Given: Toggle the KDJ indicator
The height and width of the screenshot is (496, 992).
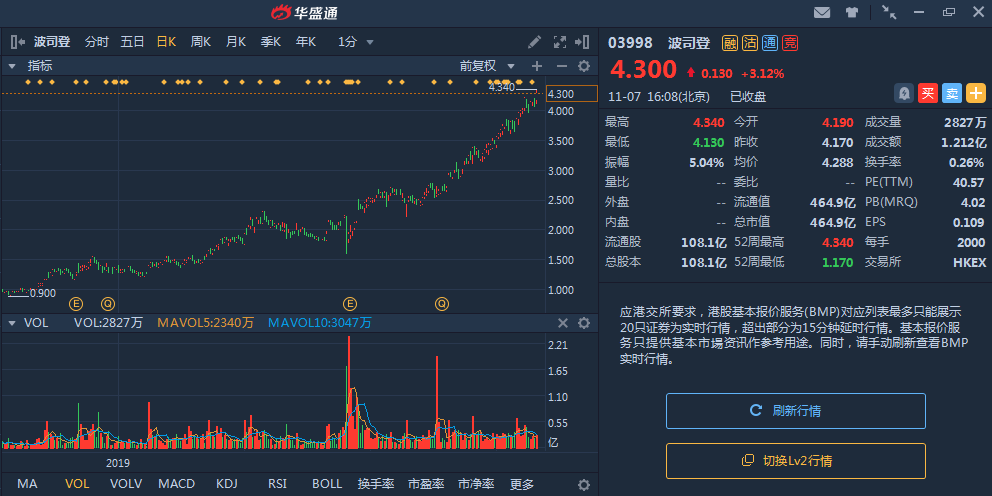Looking at the screenshot, I should coord(227,484).
